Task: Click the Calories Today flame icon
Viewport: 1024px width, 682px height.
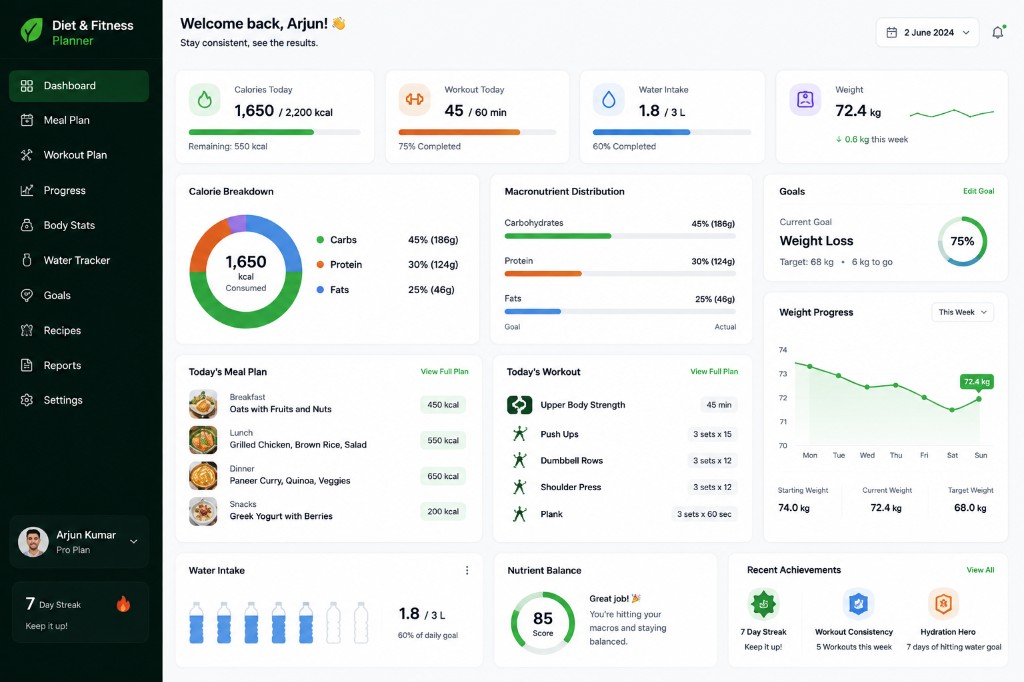Action: coord(204,100)
